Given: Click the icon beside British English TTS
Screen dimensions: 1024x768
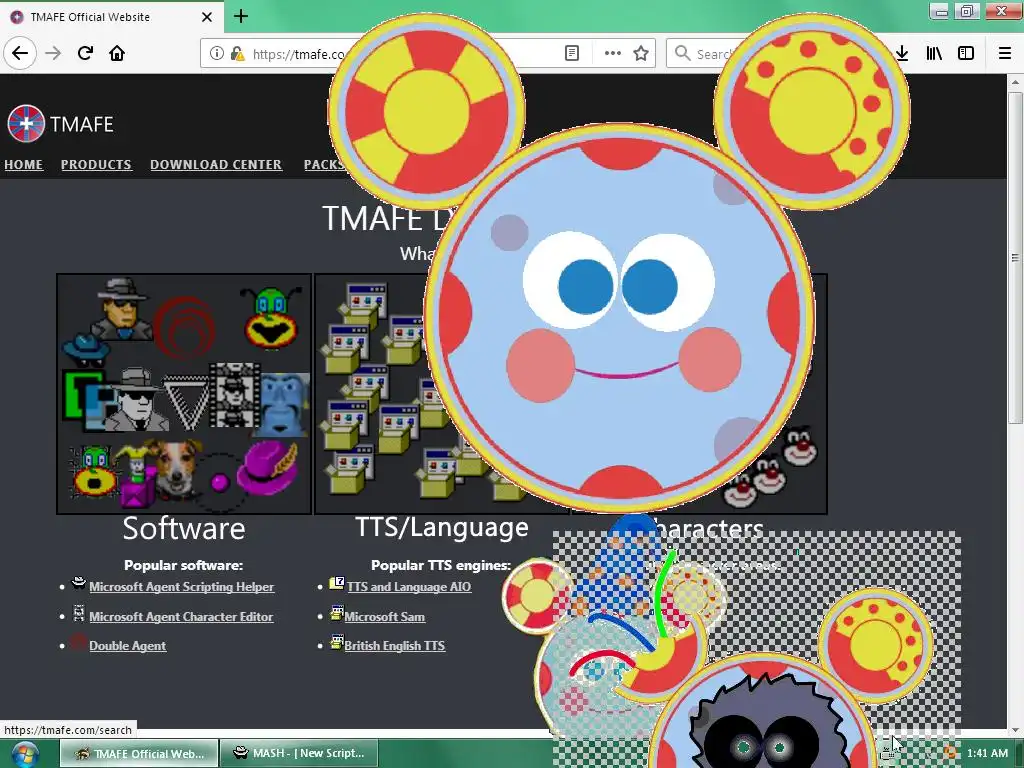Looking at the screenshot, I should (x=337, y=643).
